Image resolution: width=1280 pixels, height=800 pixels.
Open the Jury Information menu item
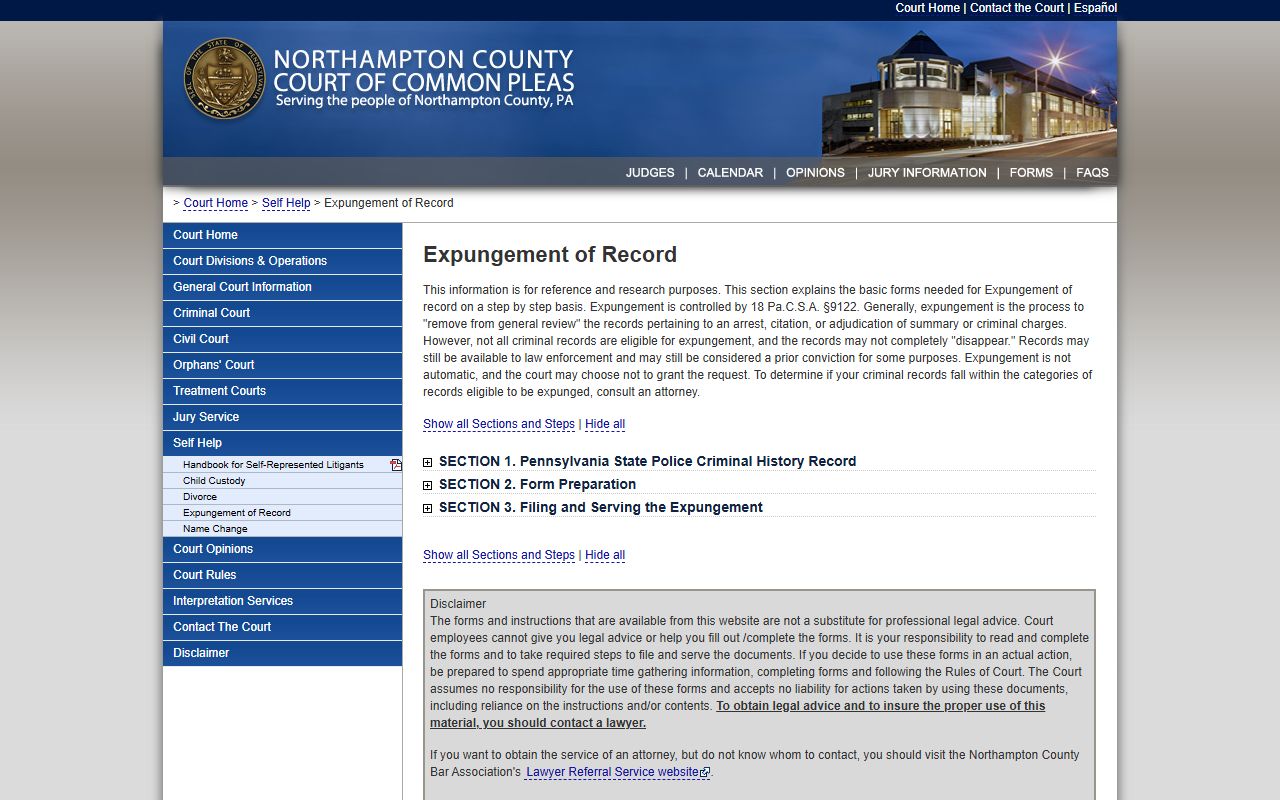click(x=927, y=173)
